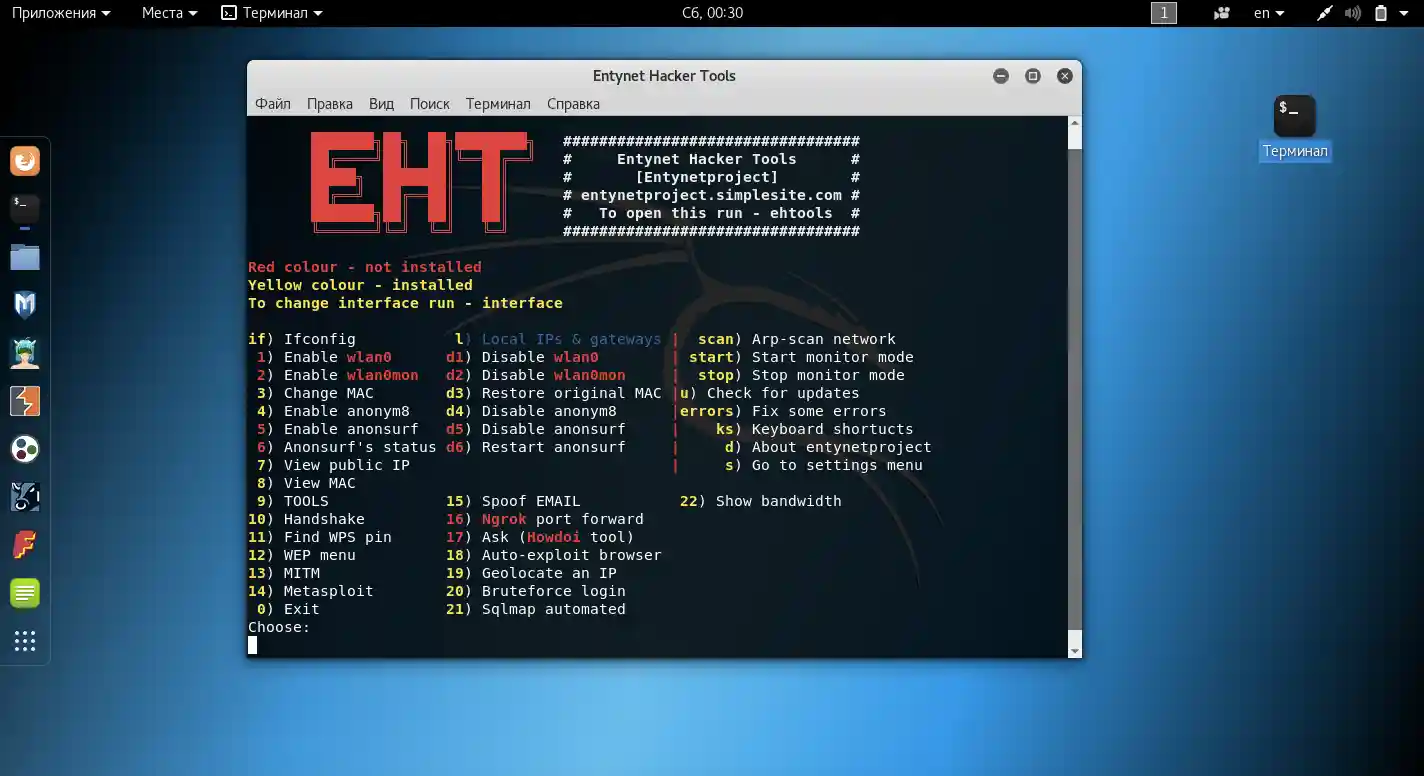1424x776 pixels.
Task: Click the 'Auto-exploit browser' option
Action: click(x=571, y=555)
